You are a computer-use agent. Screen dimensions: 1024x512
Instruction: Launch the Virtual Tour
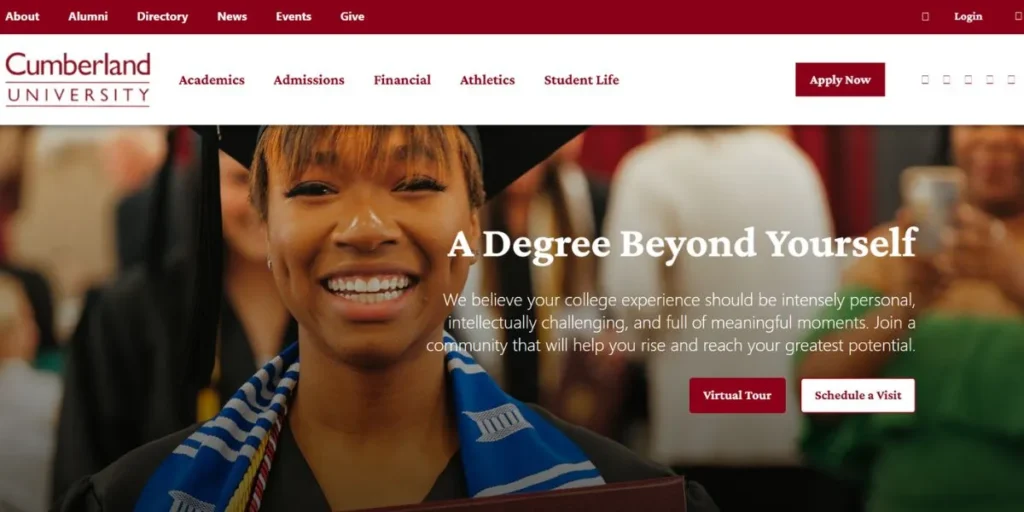click(x=737, y=395)
